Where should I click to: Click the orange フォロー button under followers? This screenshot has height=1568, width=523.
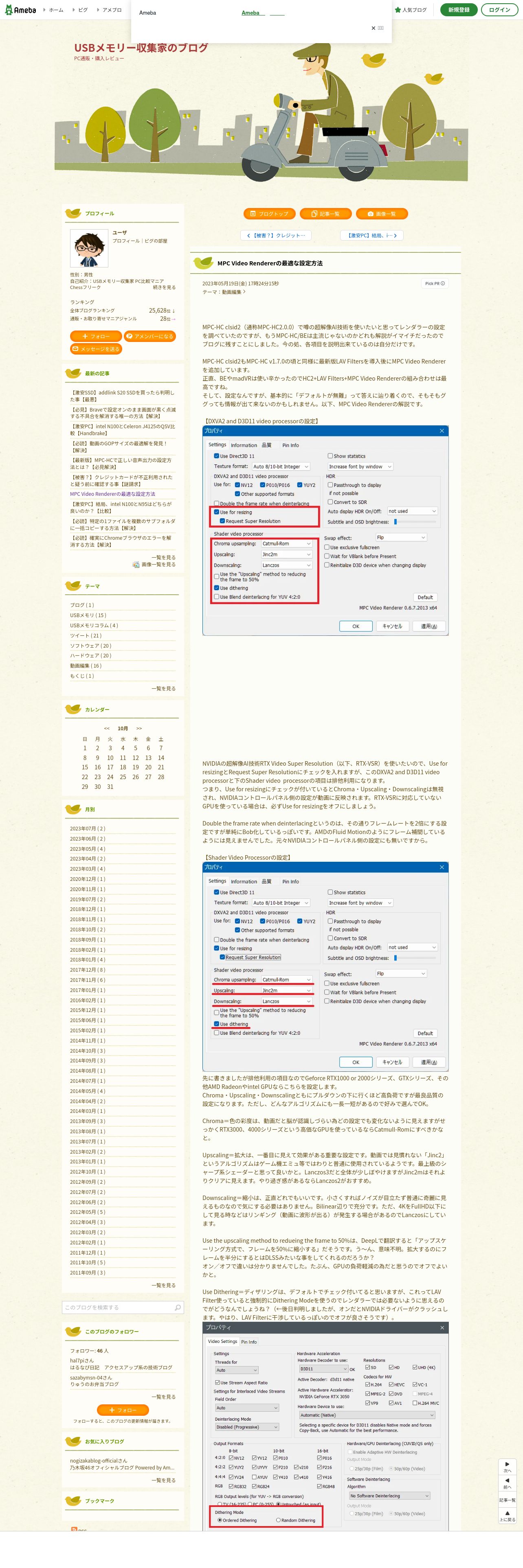tap(122, 1410)
